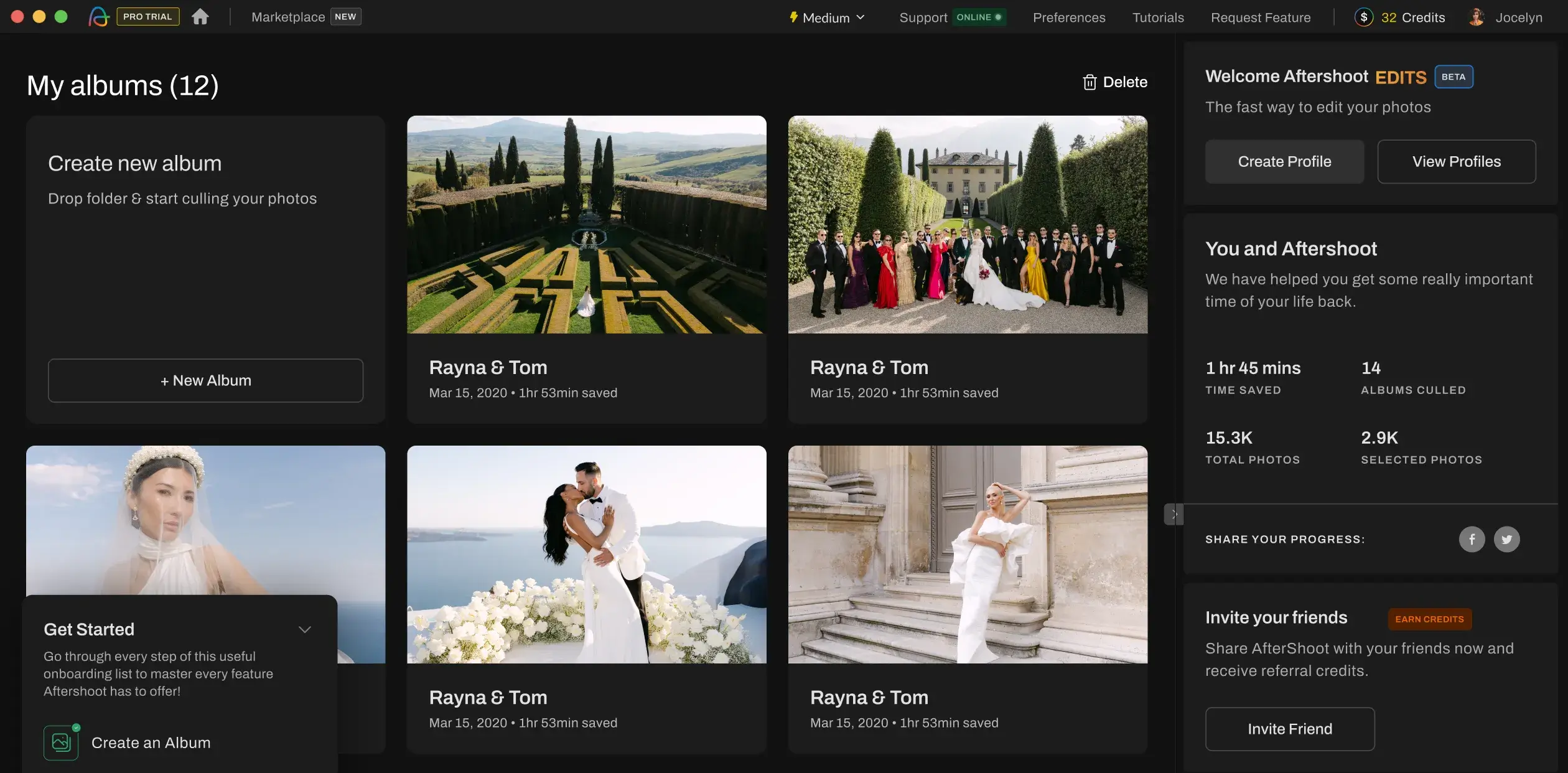Click the AfterShoot logo icon

(x=100, y=16)
